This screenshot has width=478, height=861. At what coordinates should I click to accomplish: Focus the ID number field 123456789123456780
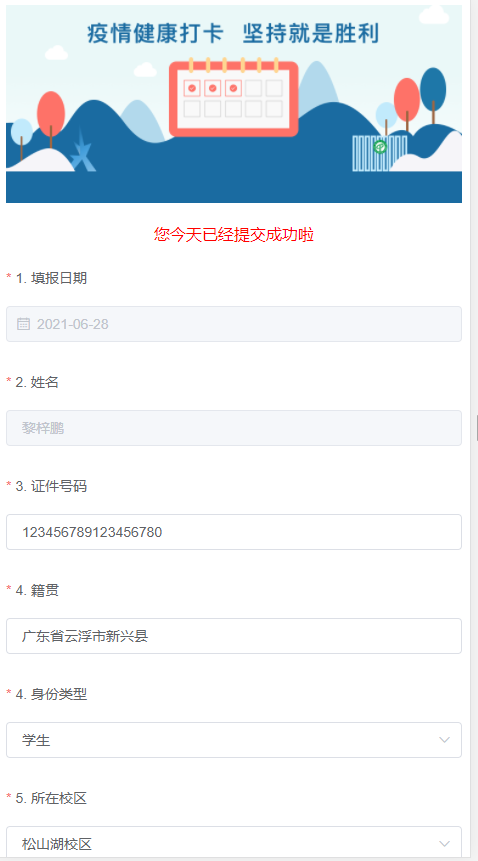pyautogui.click(x=234, y=532)
